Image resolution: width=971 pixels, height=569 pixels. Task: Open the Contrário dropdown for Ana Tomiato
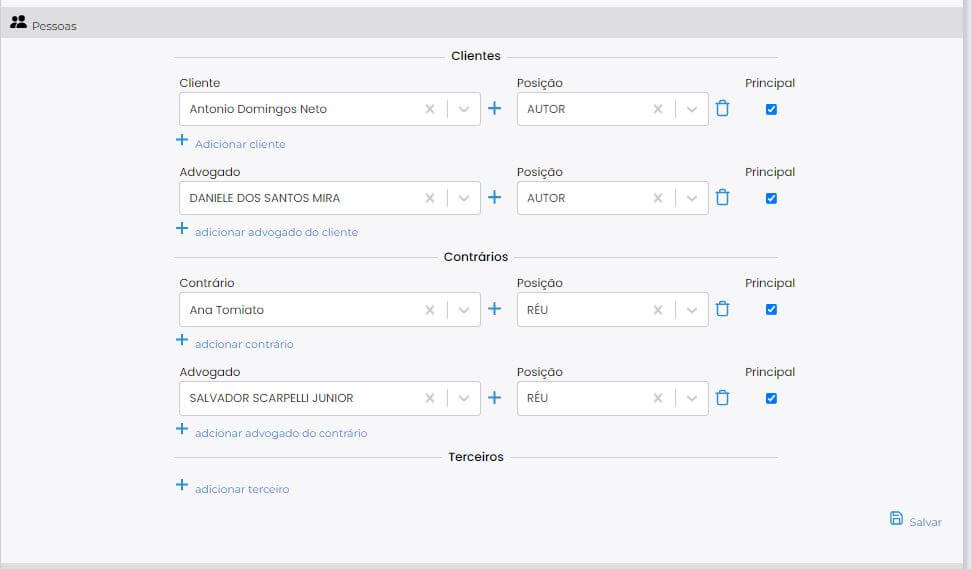click(x=464, y=310)
